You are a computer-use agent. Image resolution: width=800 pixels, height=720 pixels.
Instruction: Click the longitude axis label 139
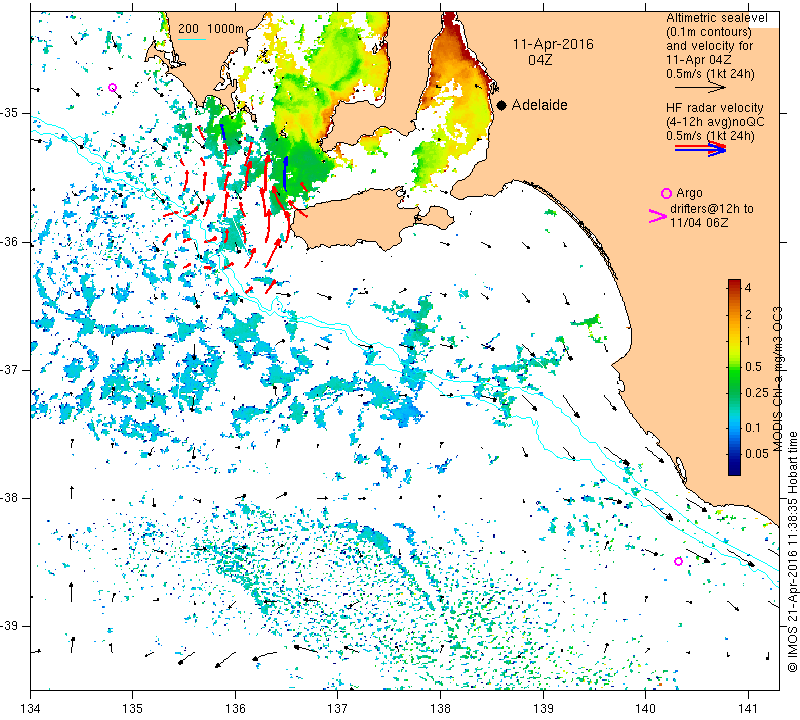coord(543,709)
